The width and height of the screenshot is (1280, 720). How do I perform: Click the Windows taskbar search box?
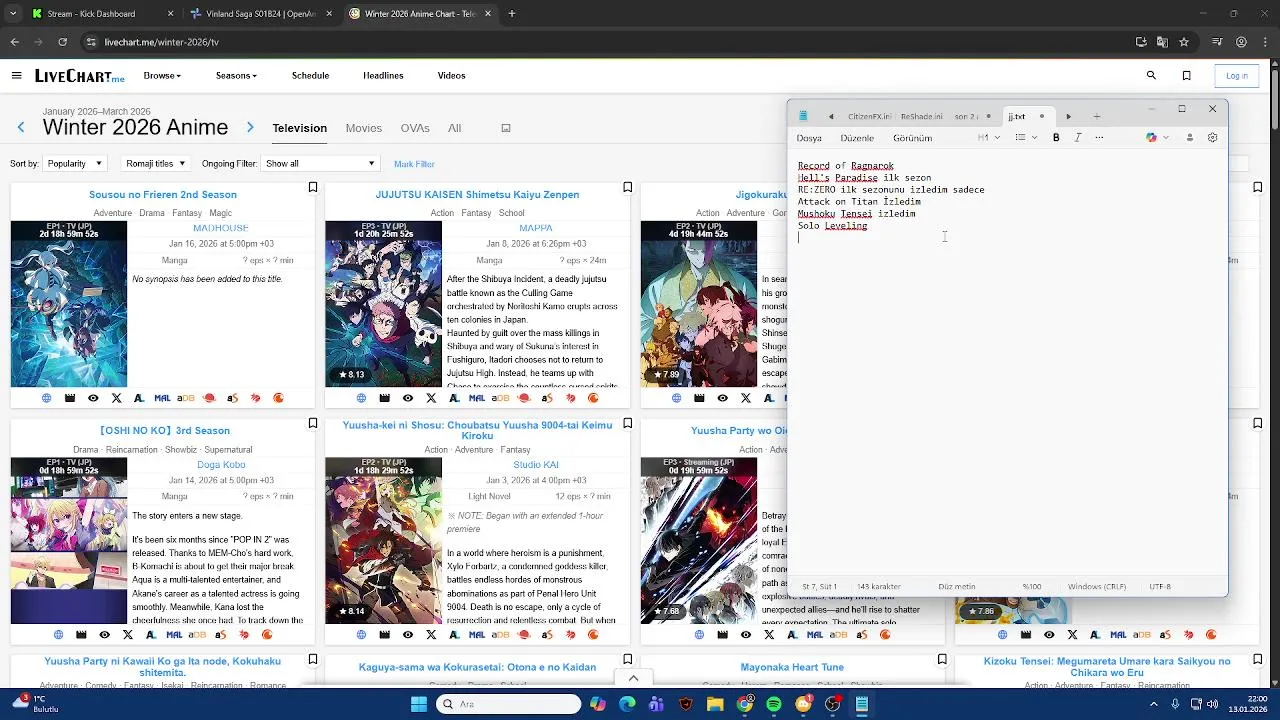click(x=508, y=704)
